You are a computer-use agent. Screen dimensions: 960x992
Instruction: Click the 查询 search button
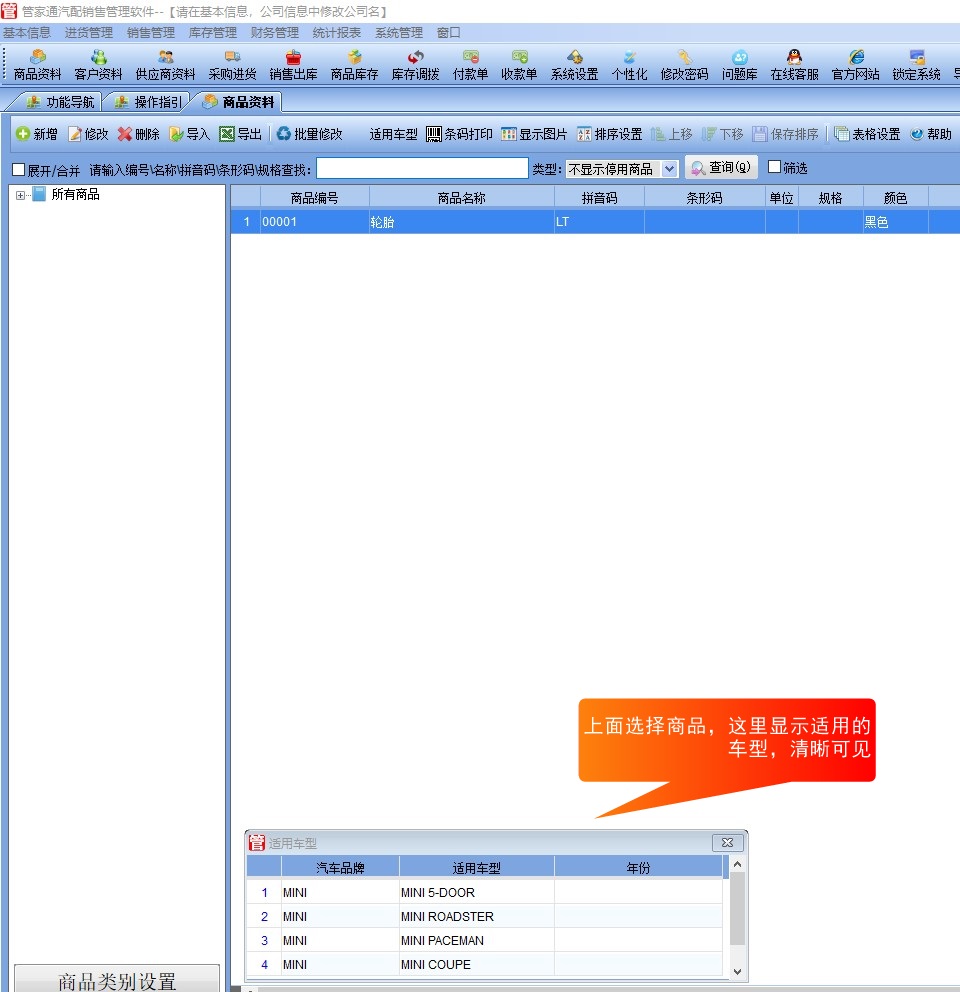coord(720,168)
